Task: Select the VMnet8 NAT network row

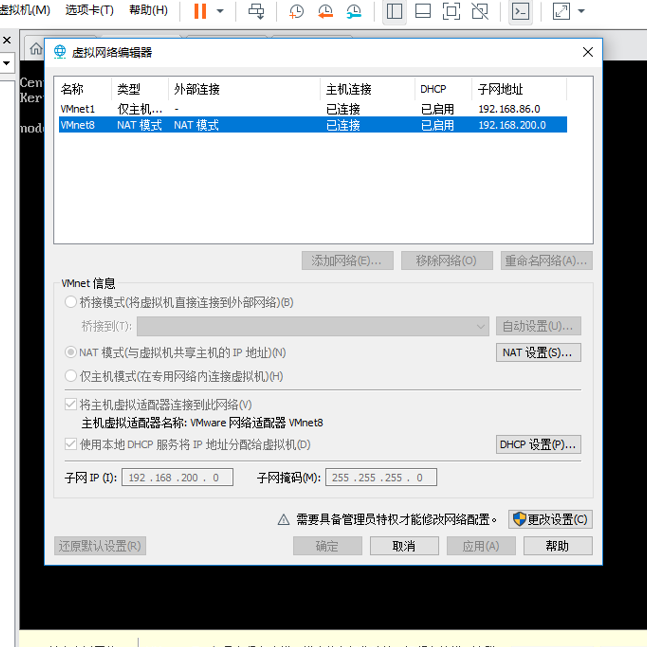Action: pos(313,125)
